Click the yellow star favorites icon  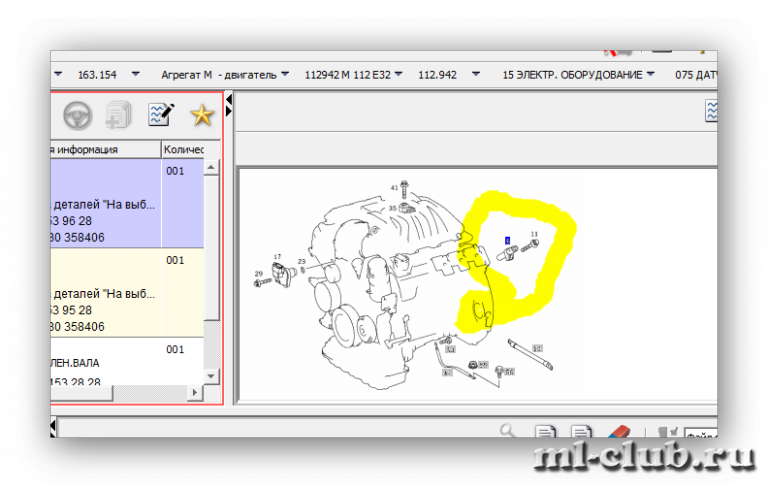[202, 115]
